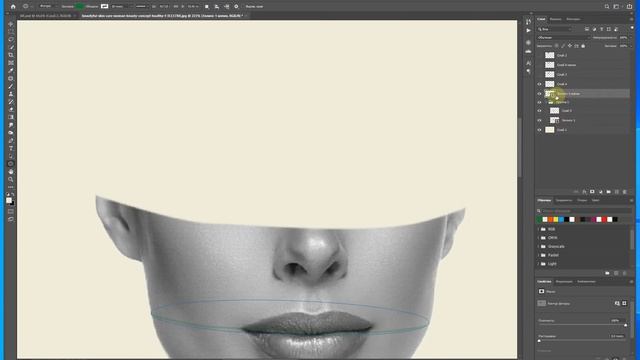Toggle quick mask mode in toolbar
Image resolution: width=640 pixels, height=360 pixels.
pyautogui.click(x=11, y=211)
